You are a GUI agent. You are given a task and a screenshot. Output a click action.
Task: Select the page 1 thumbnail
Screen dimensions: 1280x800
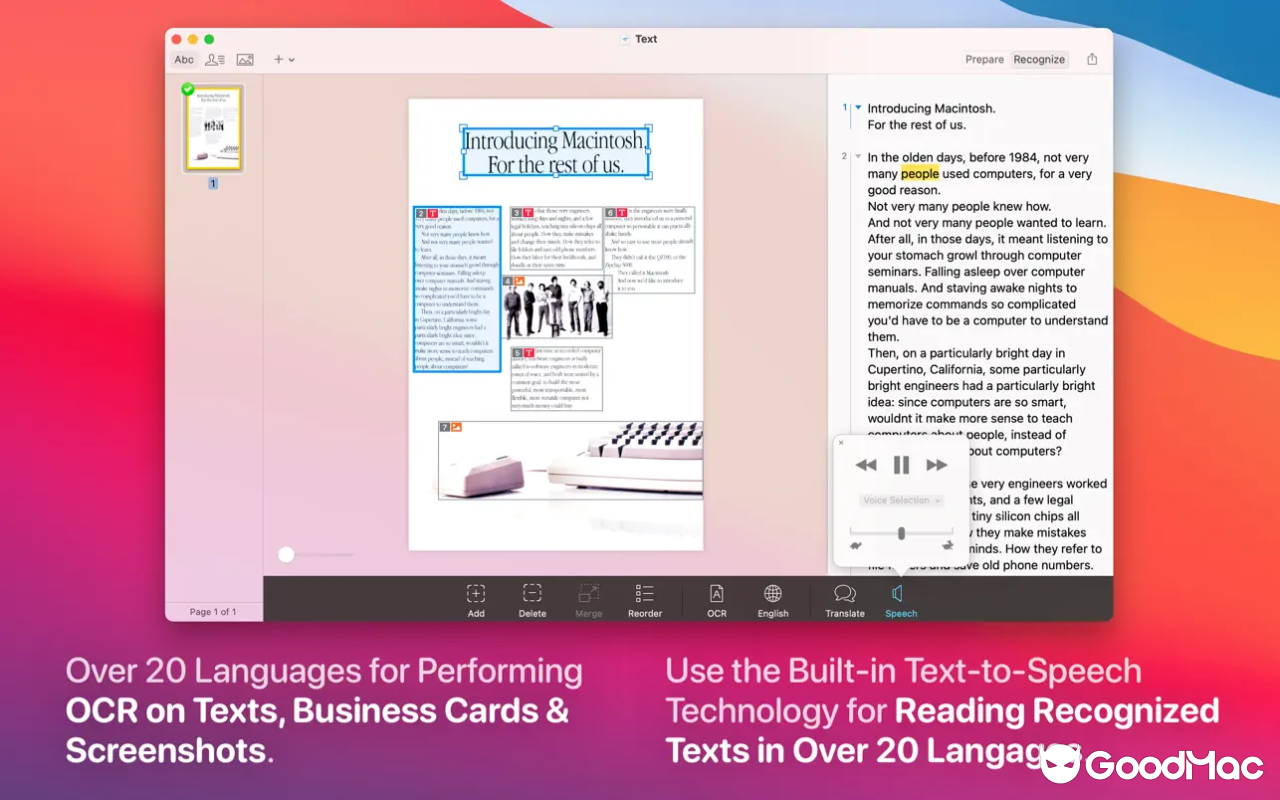tap(213, 128)
